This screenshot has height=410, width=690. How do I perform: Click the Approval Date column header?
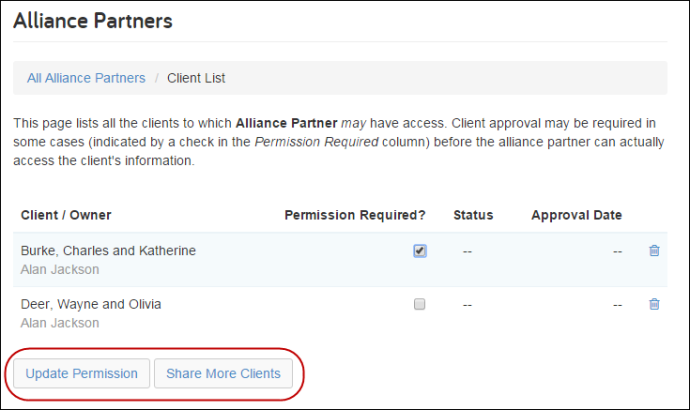[x=576, y=215]
